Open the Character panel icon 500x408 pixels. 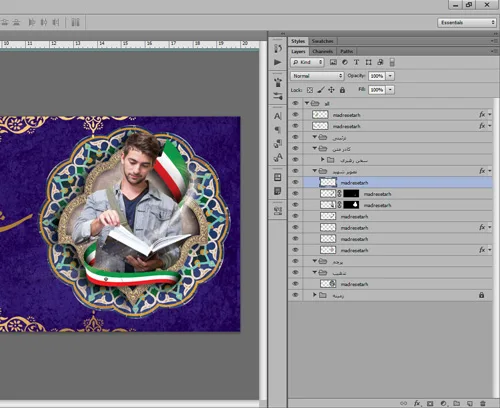278,116
